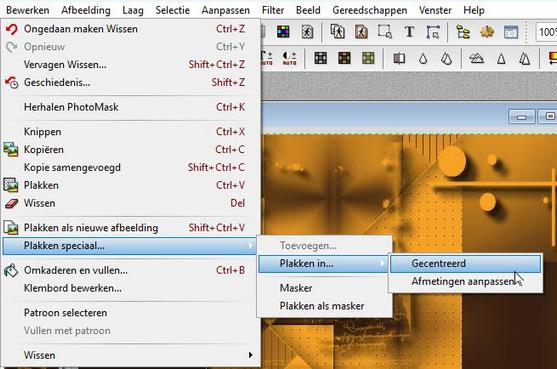Open Geschiedenis from the edit menu

(131, 82)
